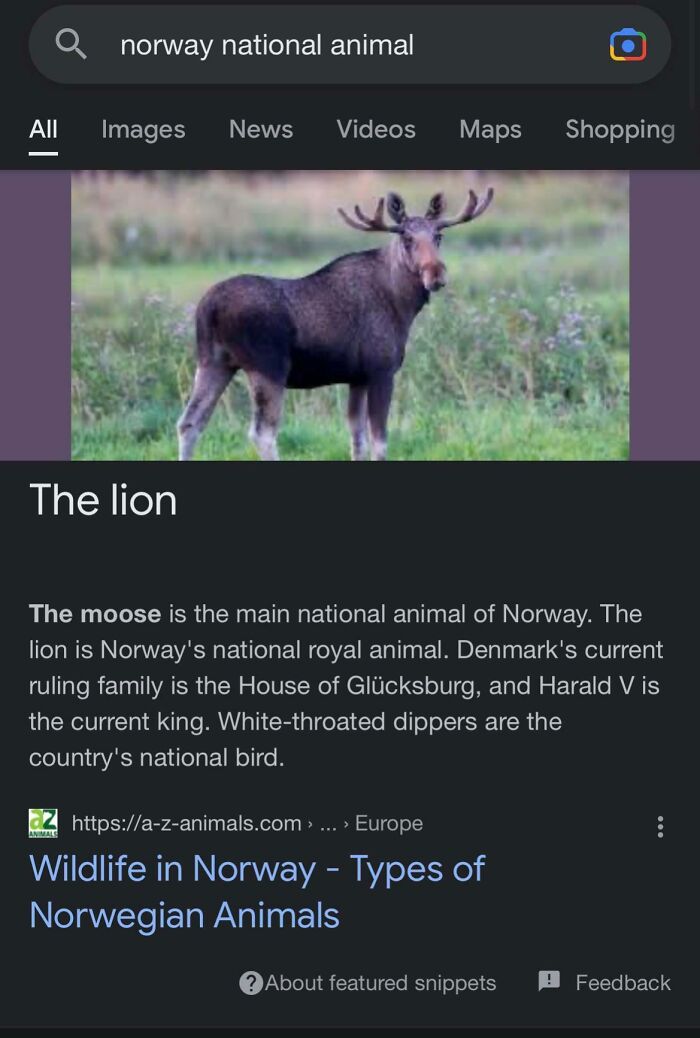The height and width of the screenshot is (1038, 700).
Task: Expand the breadcrumb ellipsis in URL path
Action: [x=327, y=823]
